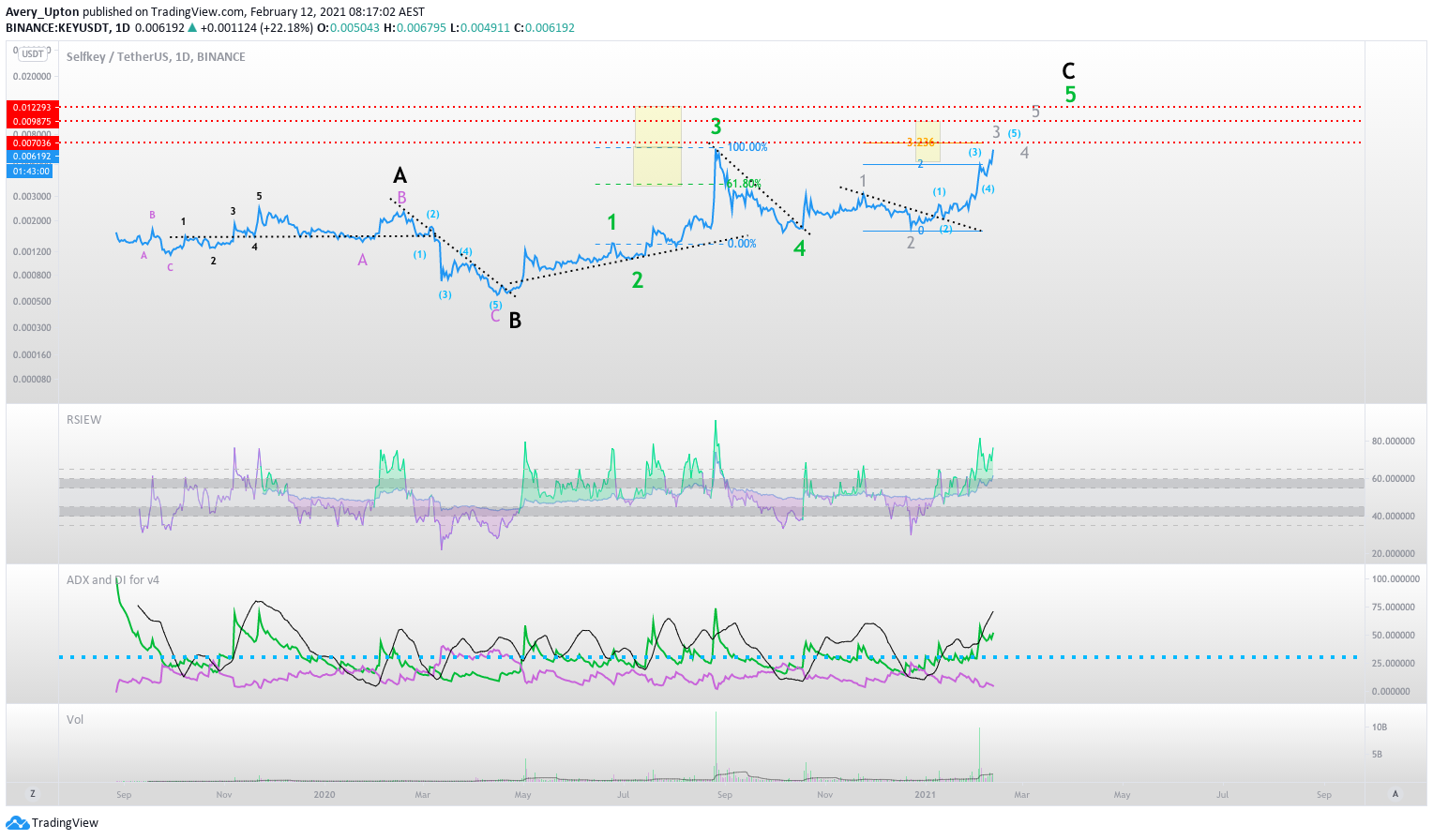Click the 0.003000 price axis value

32,197
